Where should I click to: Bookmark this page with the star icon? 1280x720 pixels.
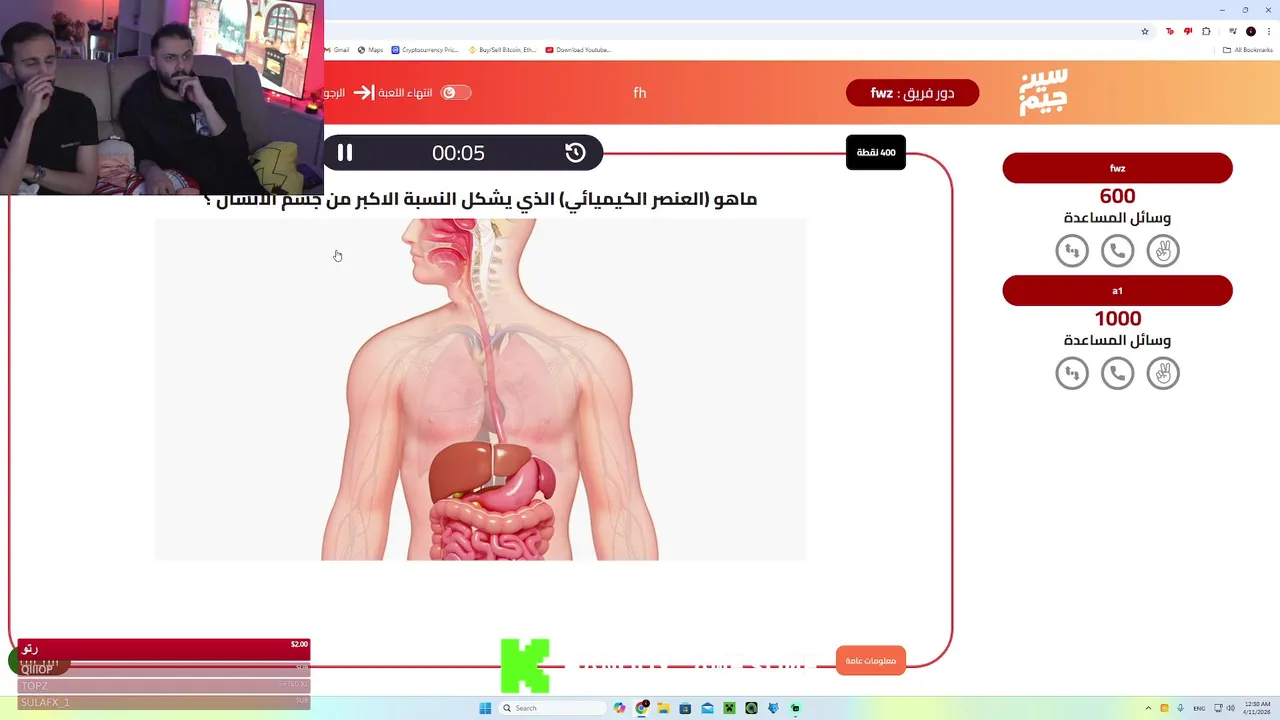(x=1145, y=31)
